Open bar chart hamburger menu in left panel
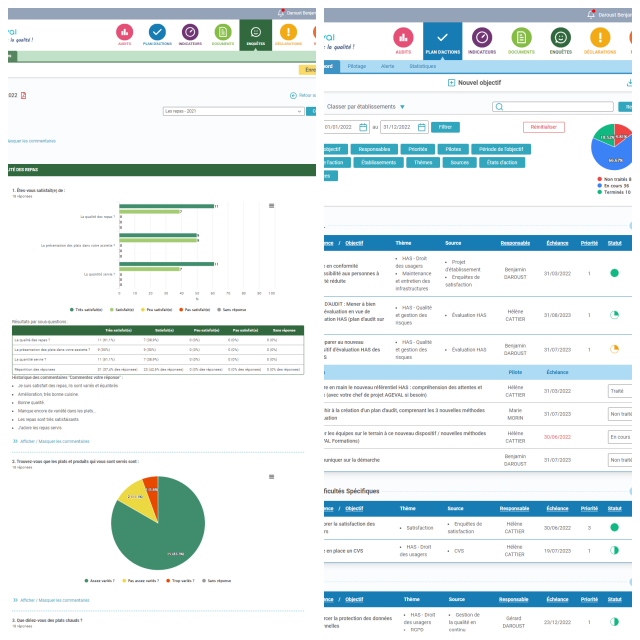Viewport: 640px width, 640px height. 271,206
